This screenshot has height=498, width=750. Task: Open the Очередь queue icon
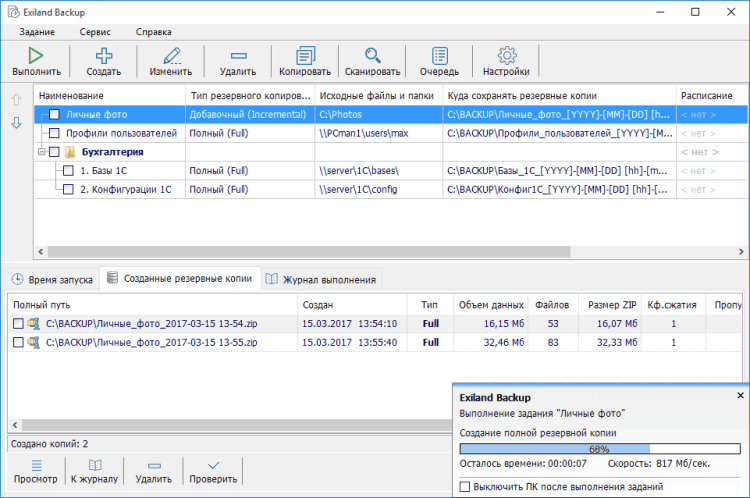pos(439,56)
